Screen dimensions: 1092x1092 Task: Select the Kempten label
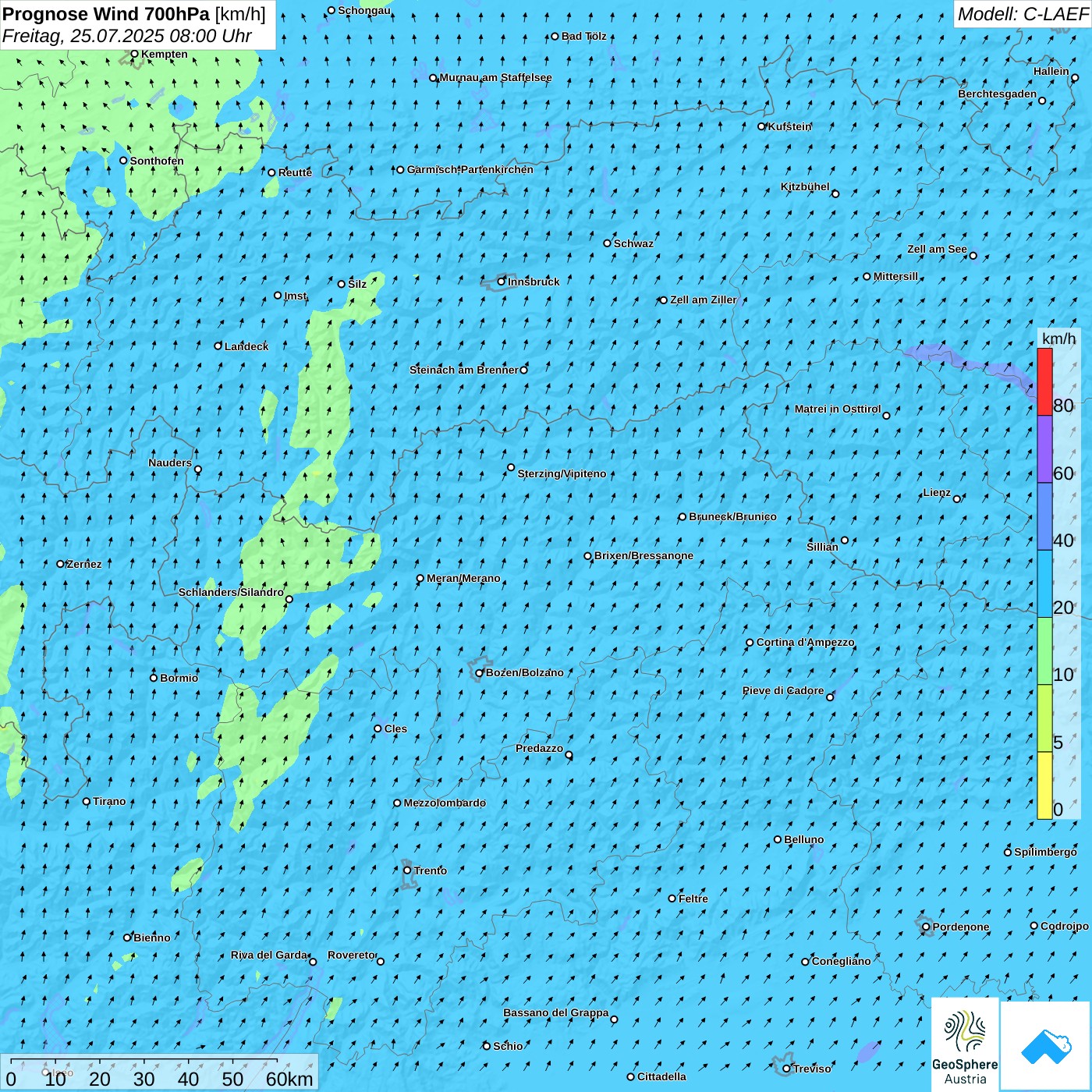[165, 54]
